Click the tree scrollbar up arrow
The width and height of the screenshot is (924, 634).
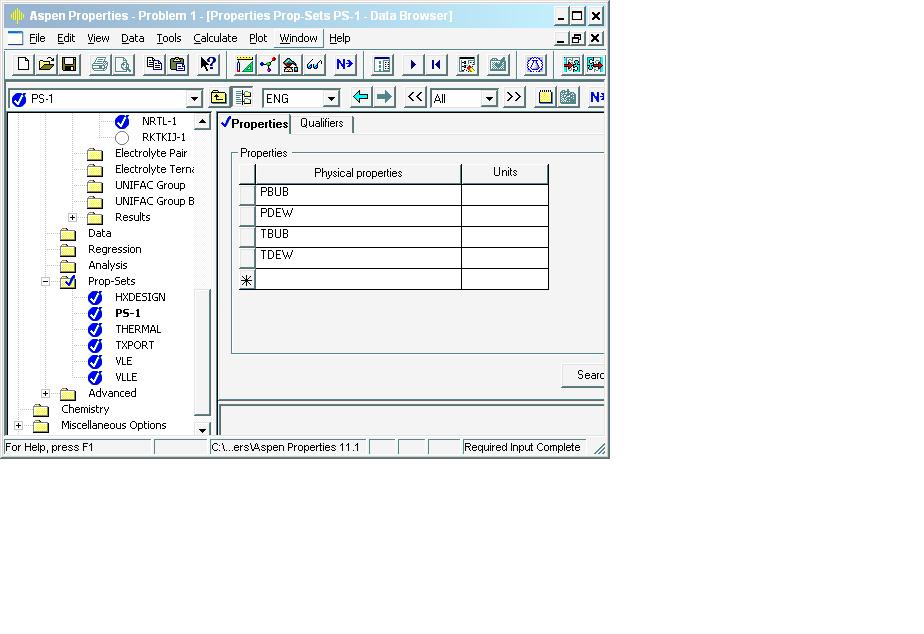click(x=202, y=121)
